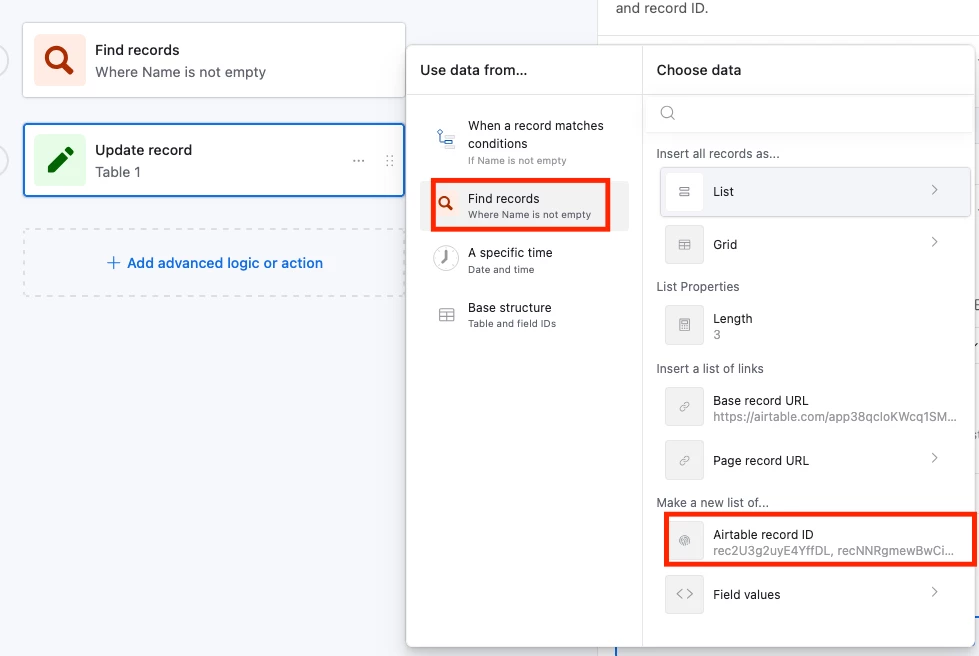Click the Length calculator icon
Screen dimensions: 979x656
click(x=684, y=325)
